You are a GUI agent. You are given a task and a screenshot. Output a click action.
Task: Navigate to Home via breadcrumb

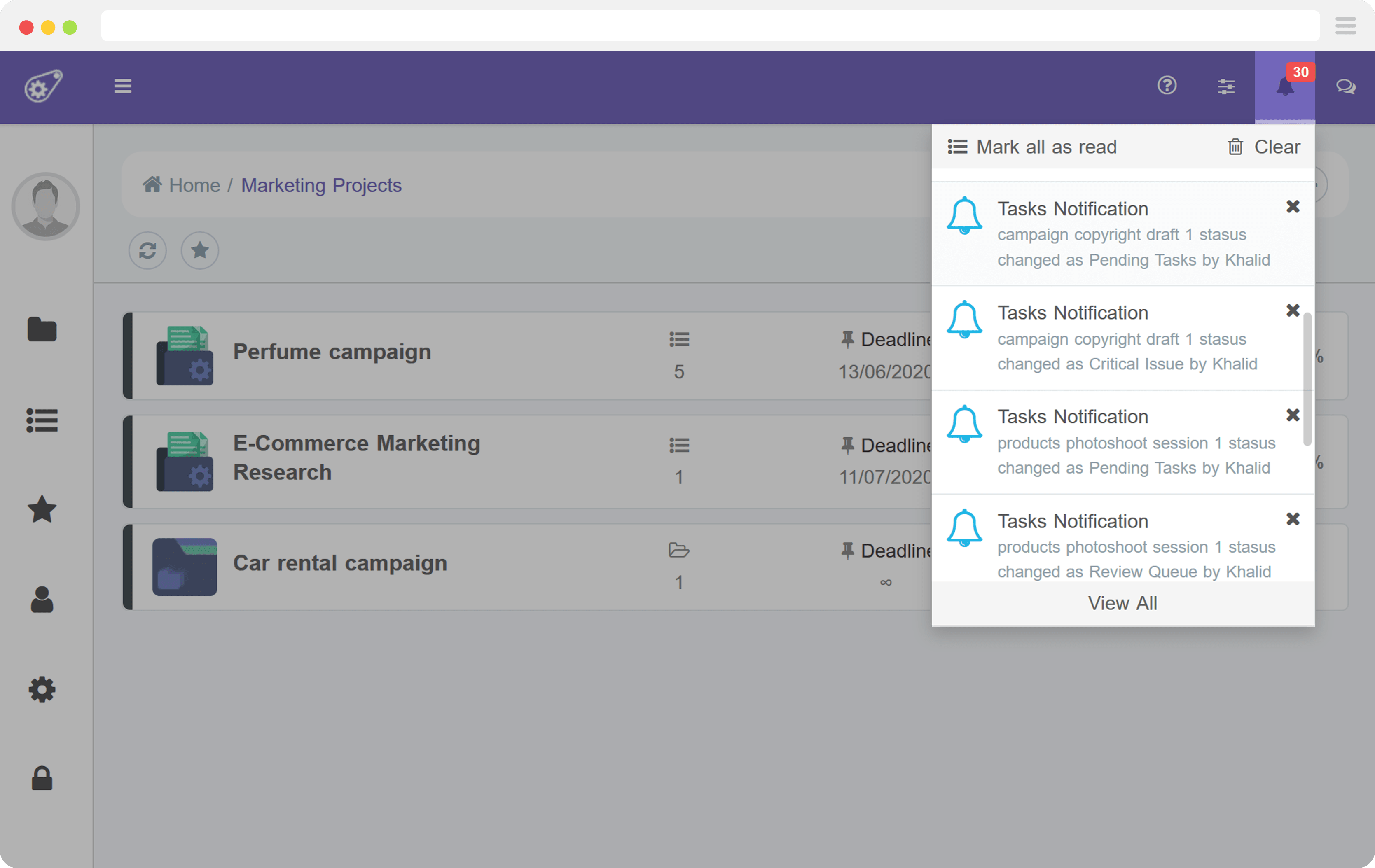click(195, 185)
